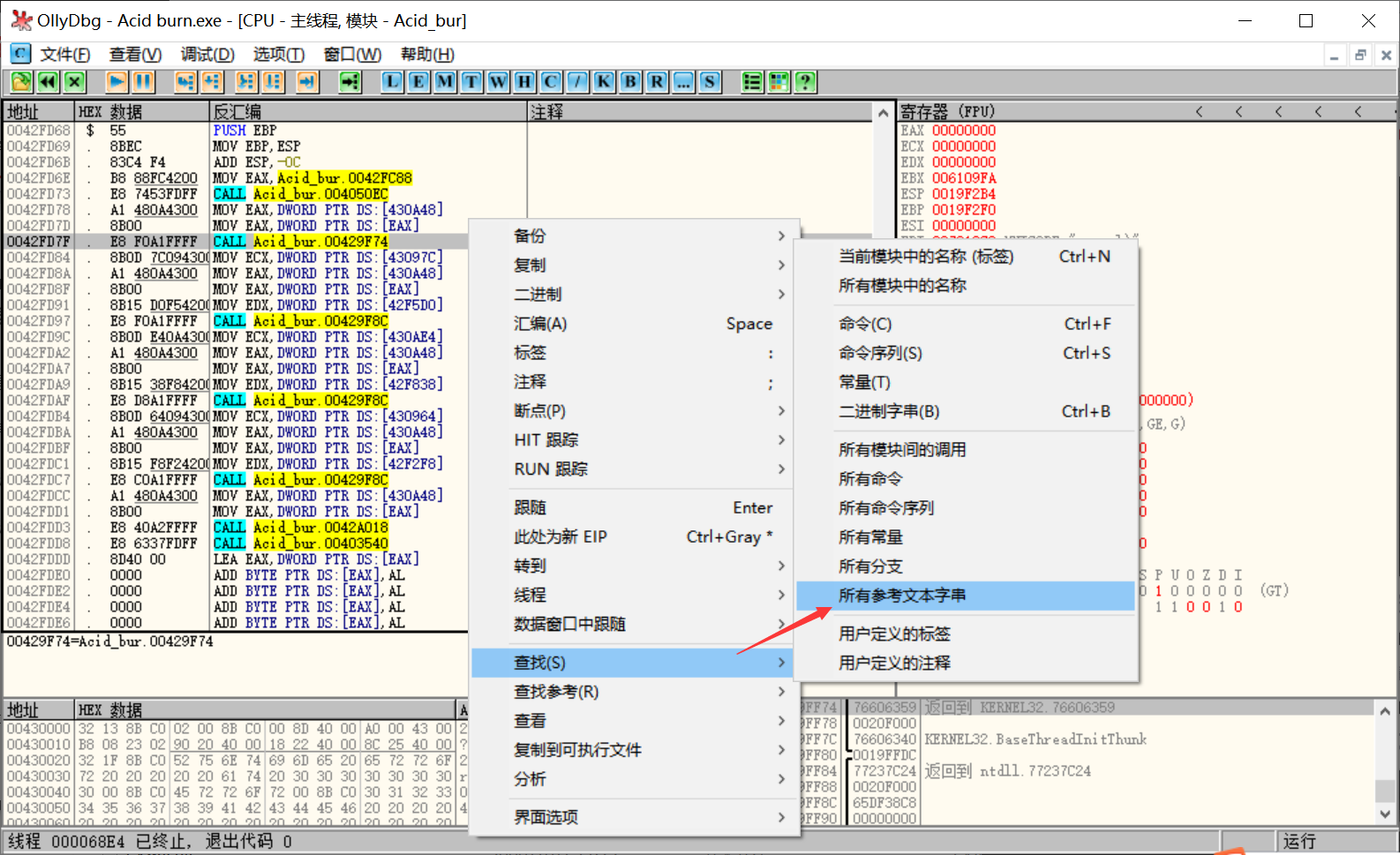Open Source window with S button
This screenshot has width=1400, height=855.
pos(710,82)
